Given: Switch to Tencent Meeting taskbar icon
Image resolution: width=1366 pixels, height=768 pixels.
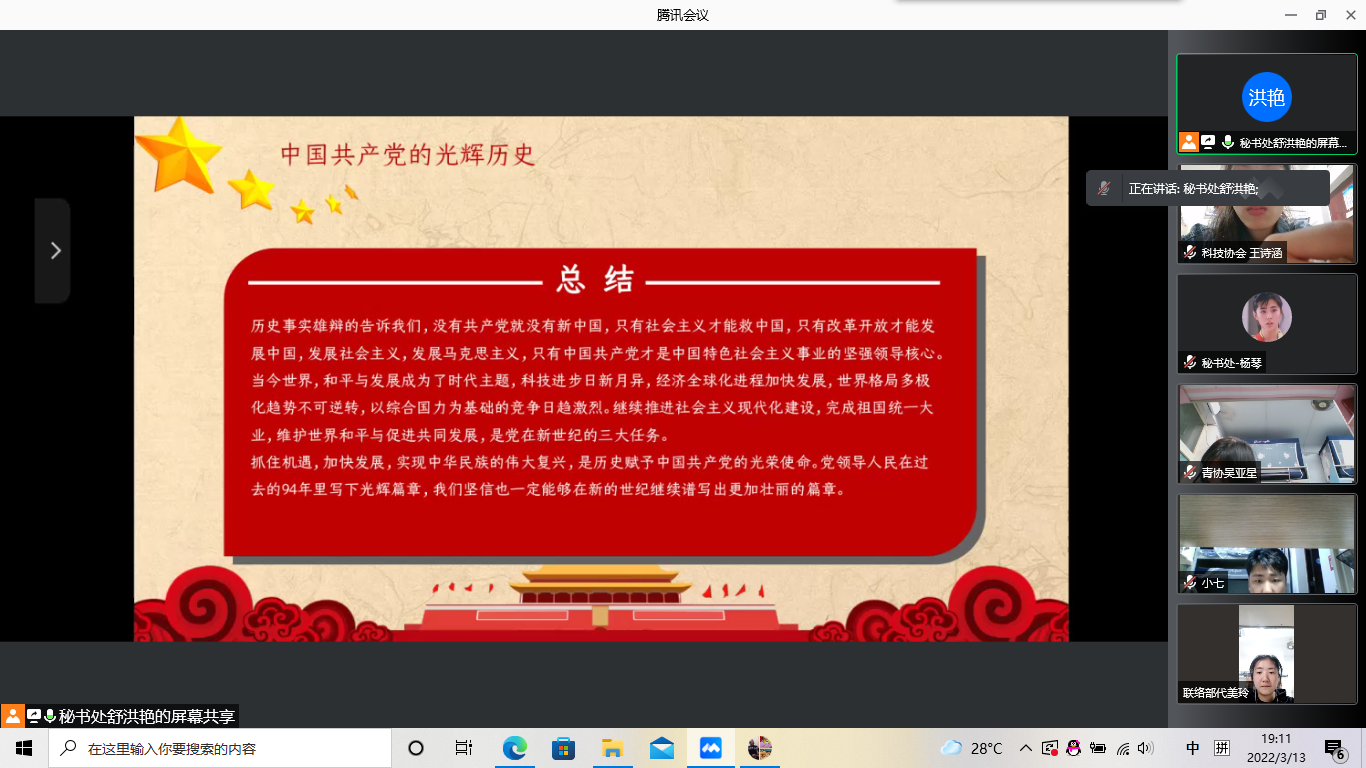Looking at the screenshot, I should [711, 748].
